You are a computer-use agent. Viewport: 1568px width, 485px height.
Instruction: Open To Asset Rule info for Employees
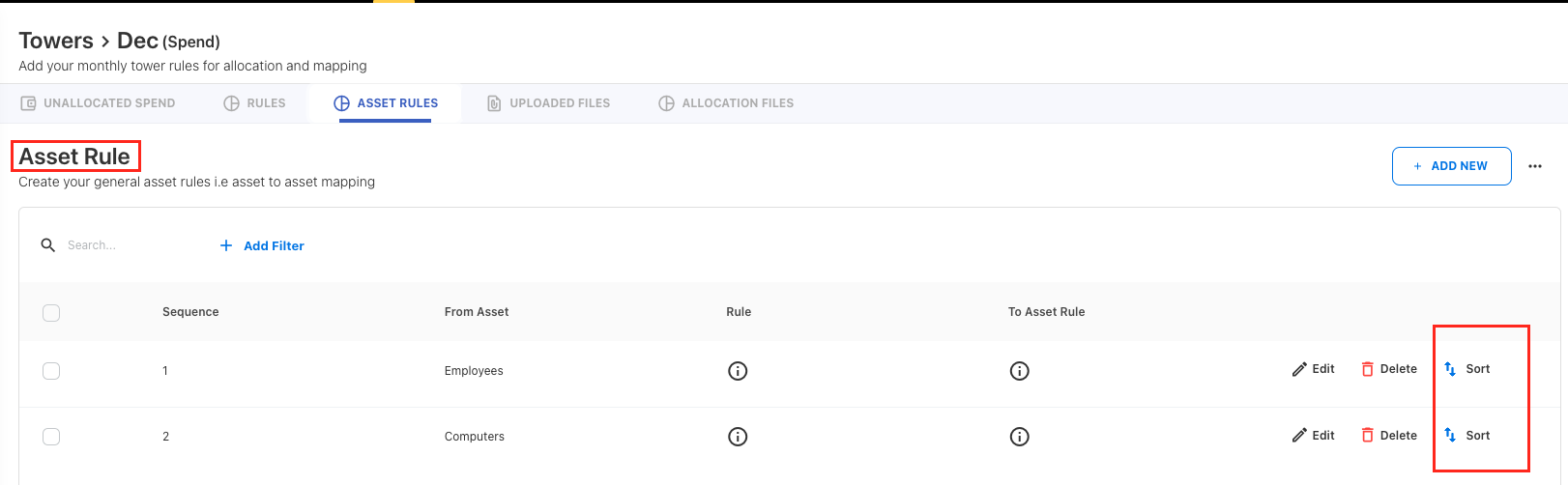pyautogui.click(x=1019, y=371)
